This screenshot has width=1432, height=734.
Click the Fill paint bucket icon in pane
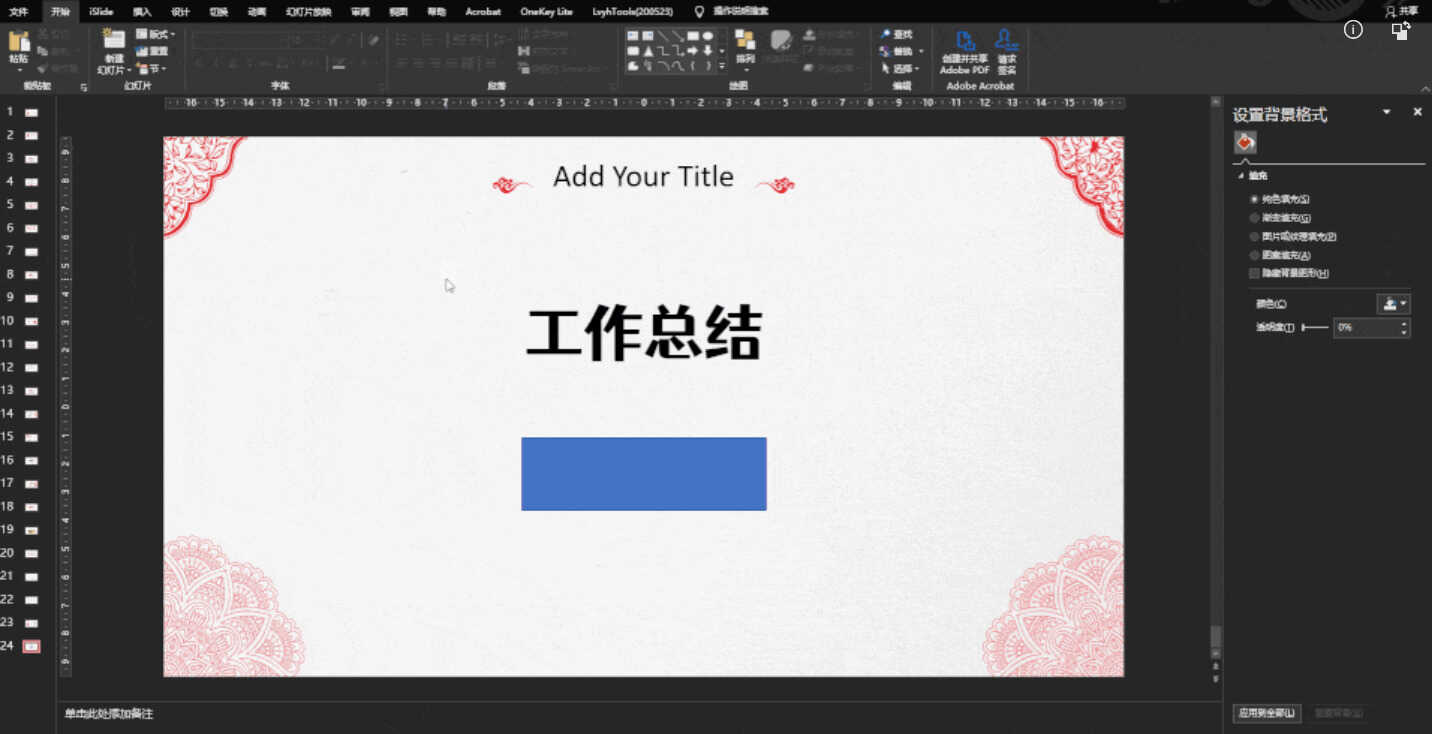pos(1245,143)
